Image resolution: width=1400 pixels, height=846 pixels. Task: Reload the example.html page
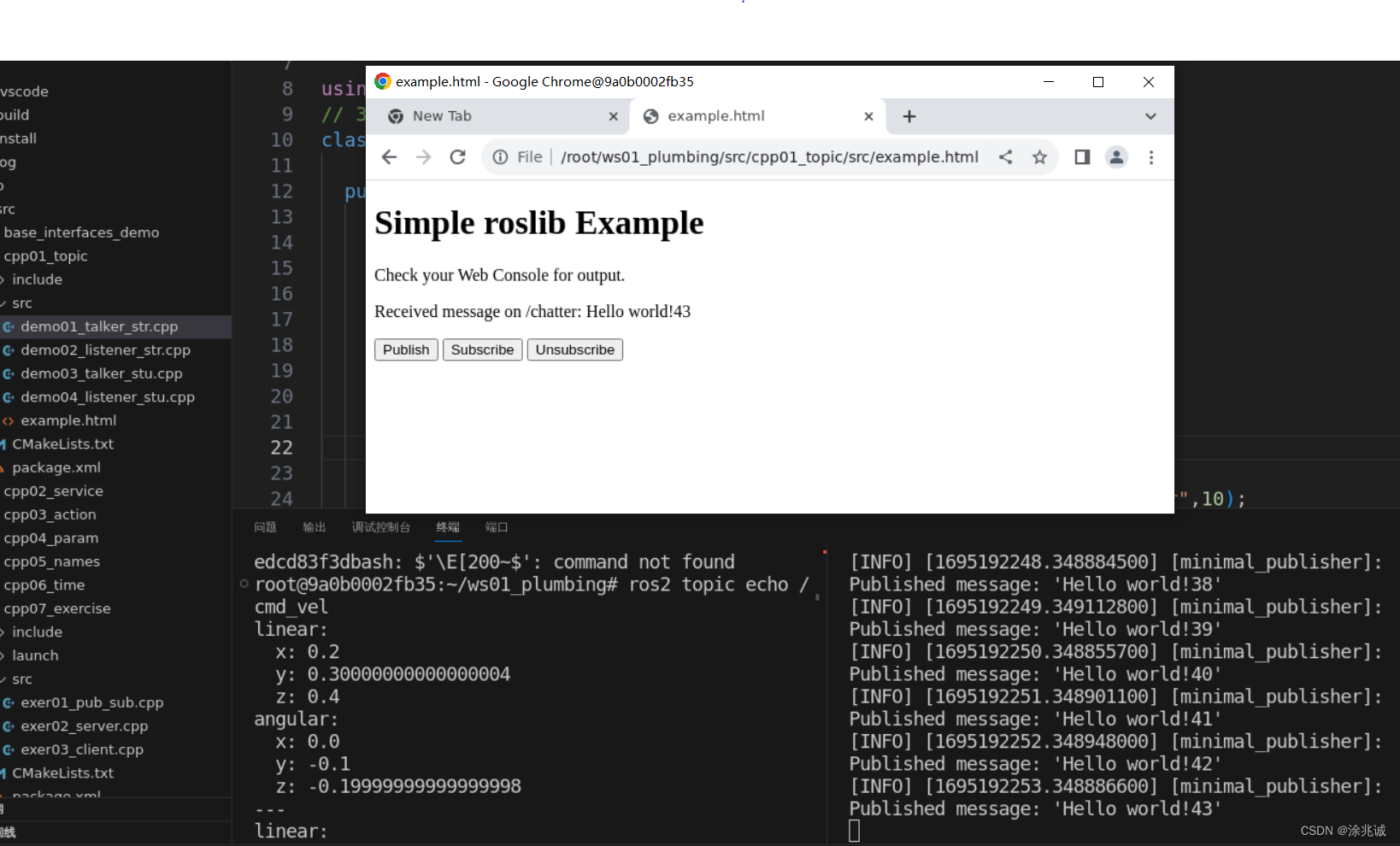(x=458, y=157)
